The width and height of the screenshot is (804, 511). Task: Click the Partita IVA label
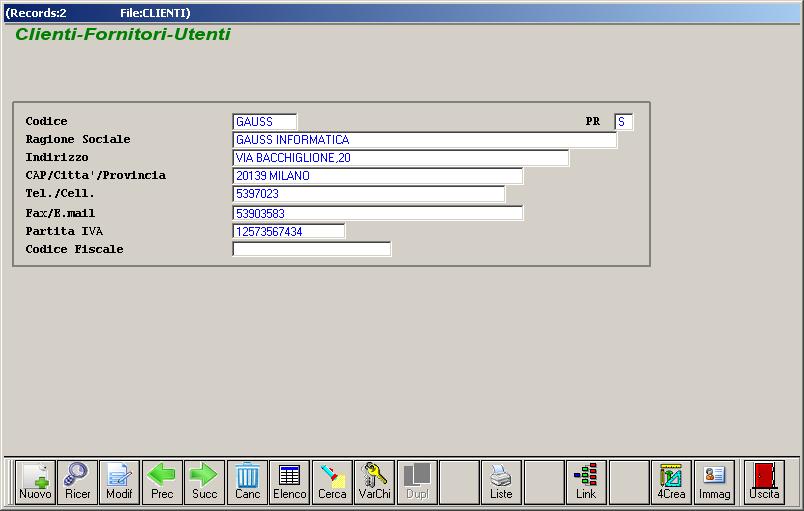[x=64, y=231]
